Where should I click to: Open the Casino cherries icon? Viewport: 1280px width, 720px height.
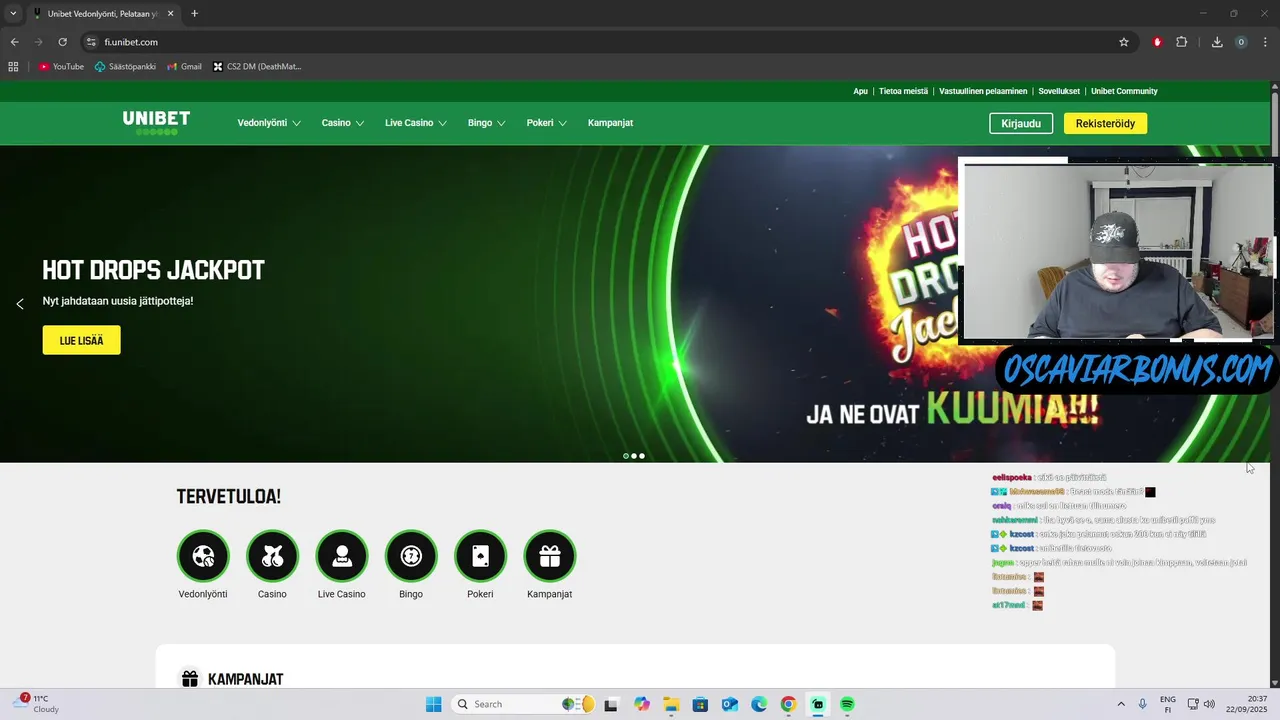click(x=272, y=556)
